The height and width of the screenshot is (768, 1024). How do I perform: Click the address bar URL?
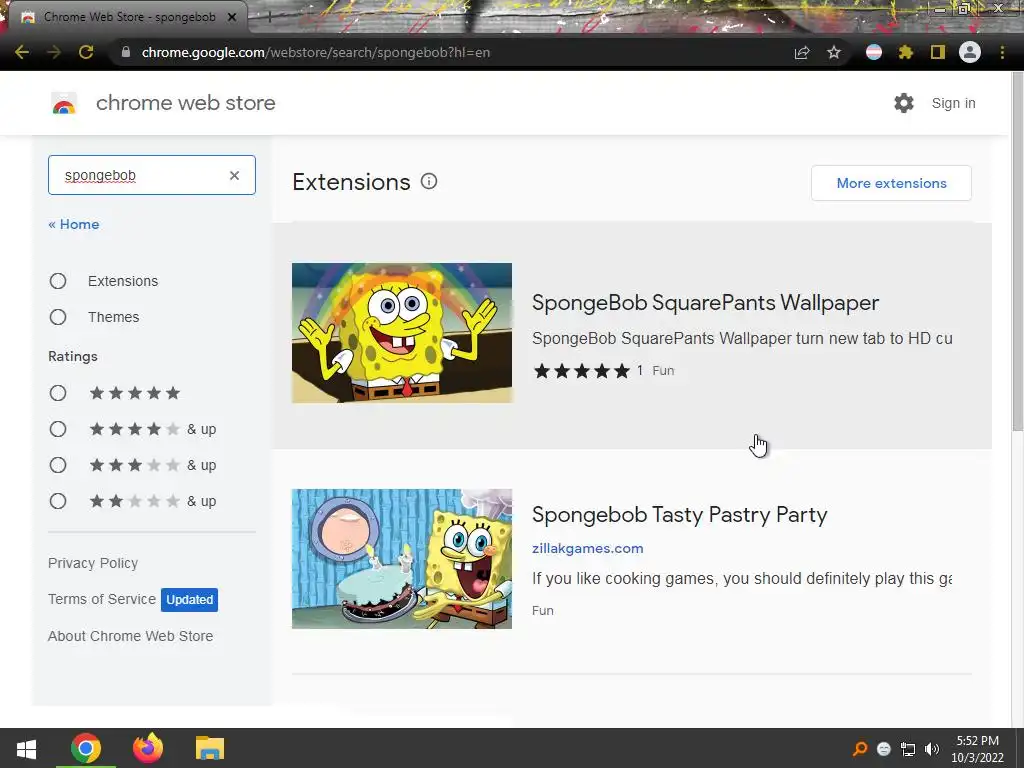pos(315,52)
